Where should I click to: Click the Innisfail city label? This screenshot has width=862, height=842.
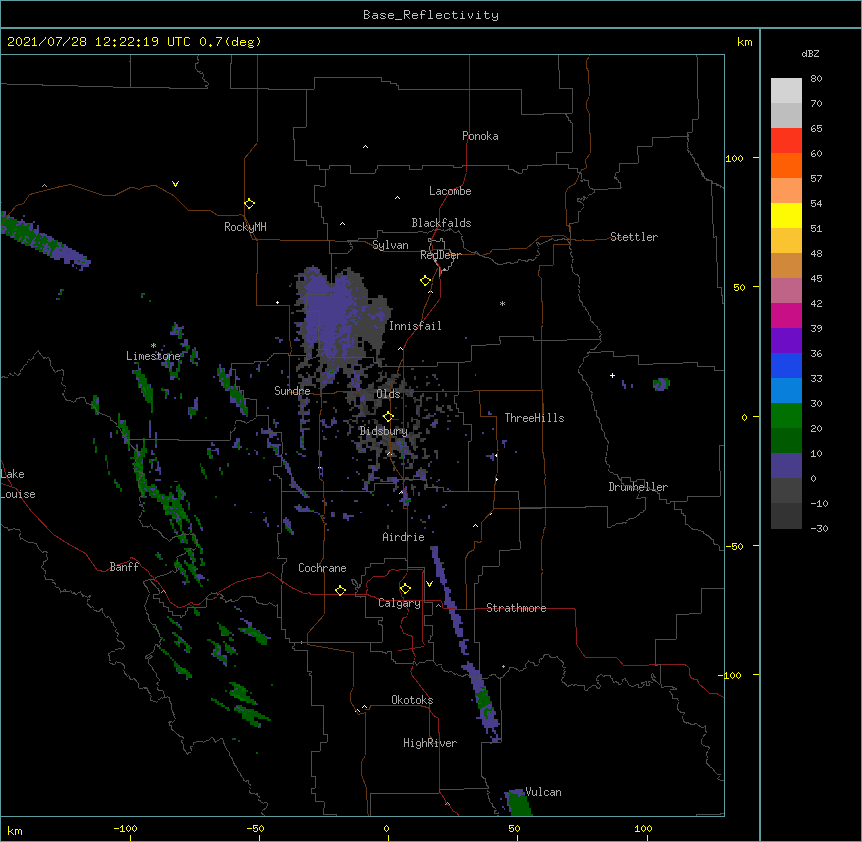(x=415, y=326)
